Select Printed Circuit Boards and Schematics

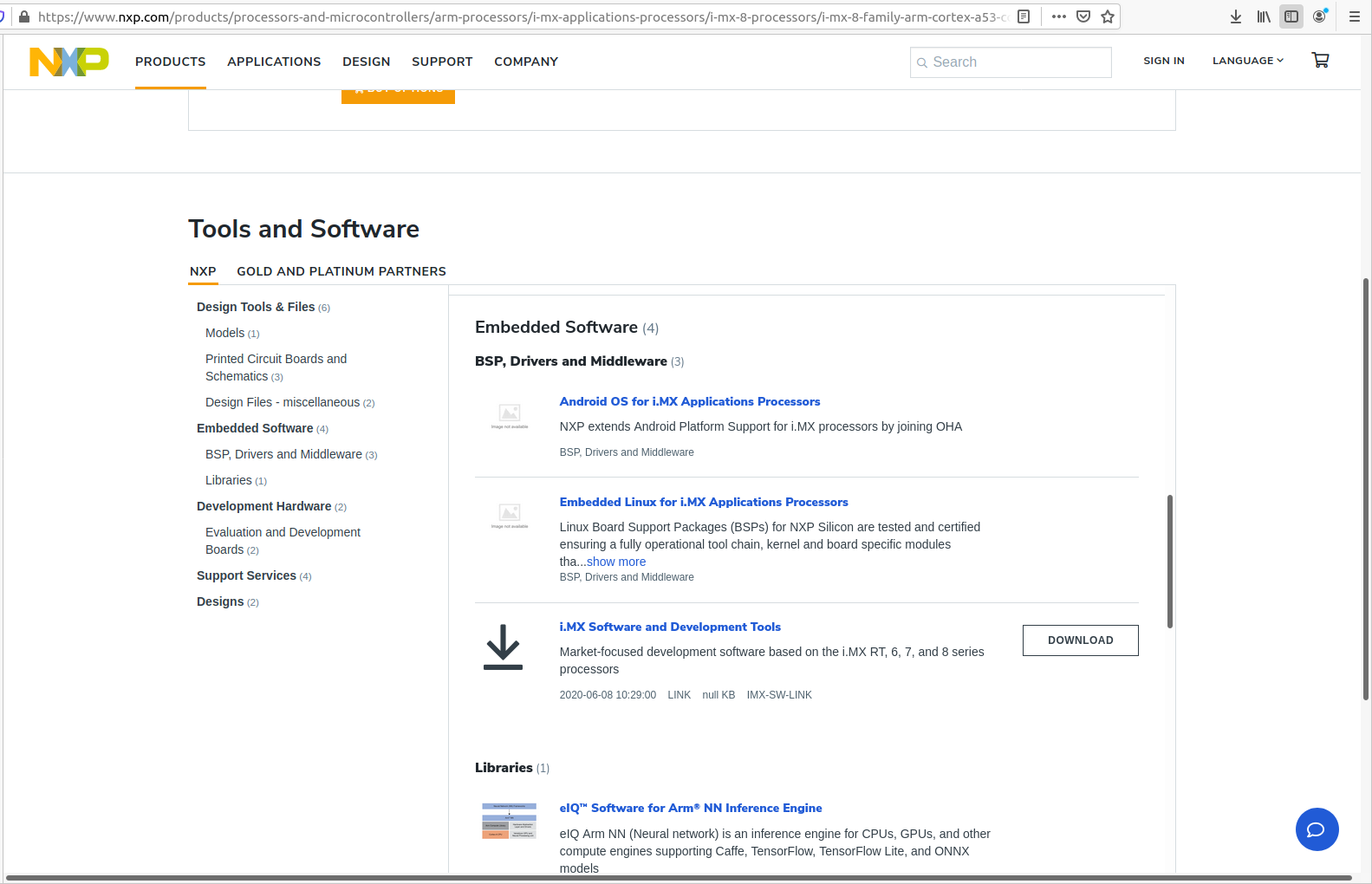(276, 367)
